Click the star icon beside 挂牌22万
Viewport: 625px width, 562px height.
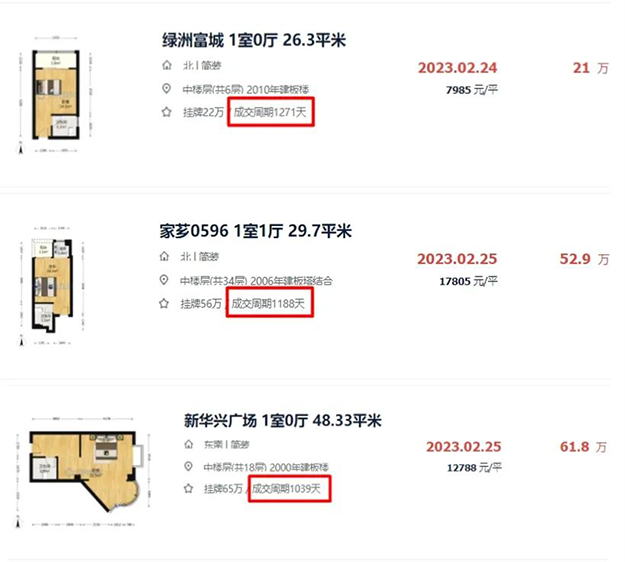tap(167, 112)
